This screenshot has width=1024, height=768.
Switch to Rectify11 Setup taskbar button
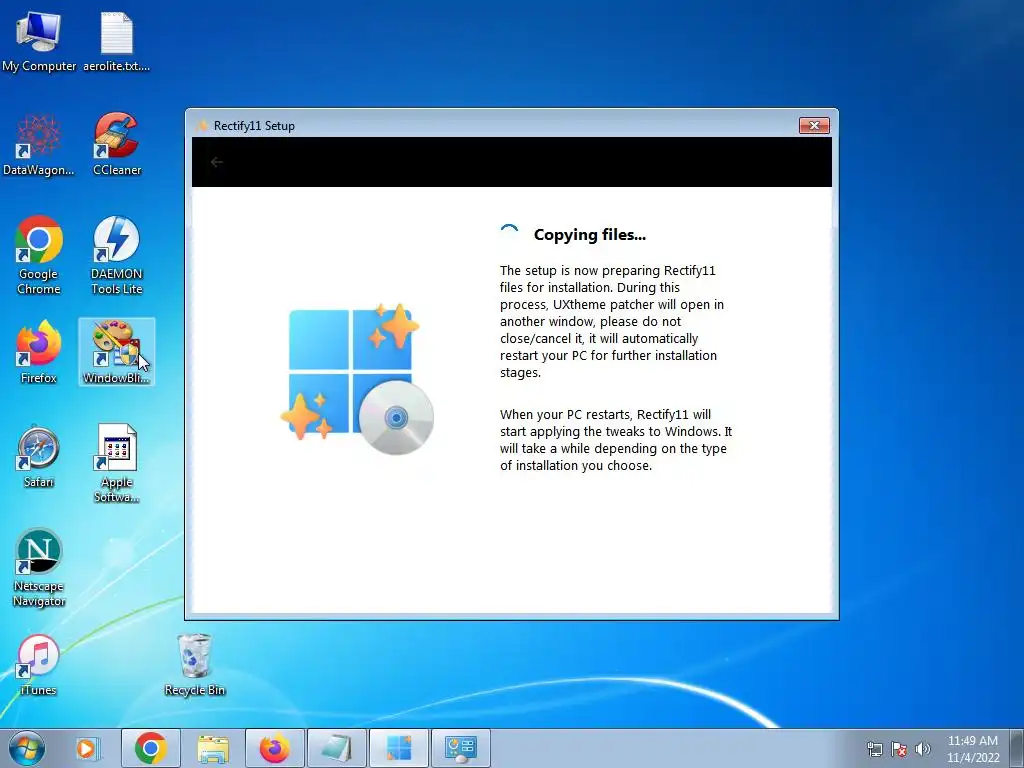pyautogui.click(x=399, y=748)
